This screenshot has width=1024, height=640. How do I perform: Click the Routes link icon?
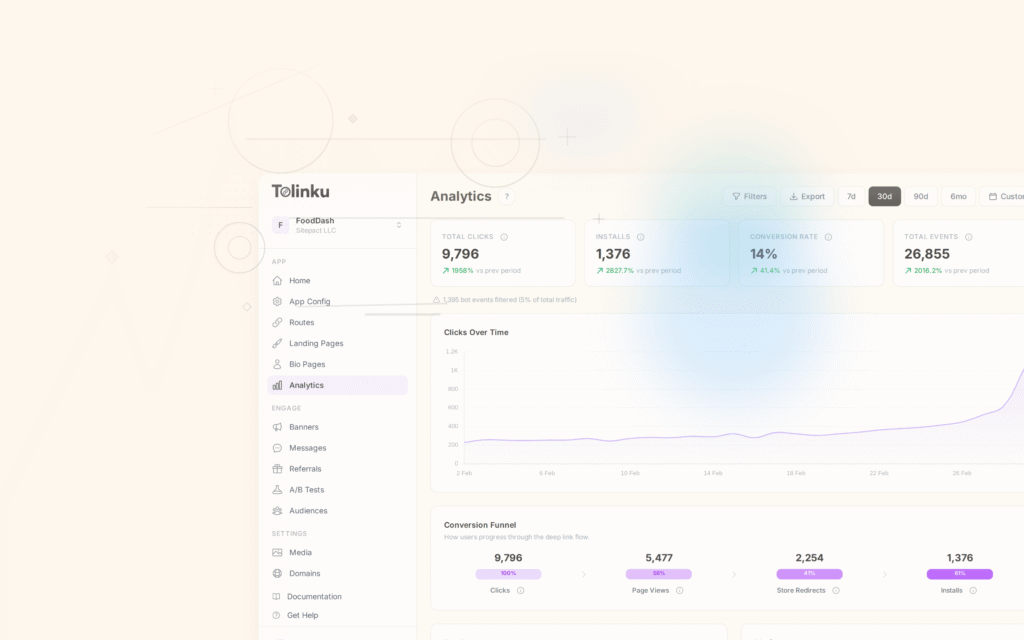(277, 323)
